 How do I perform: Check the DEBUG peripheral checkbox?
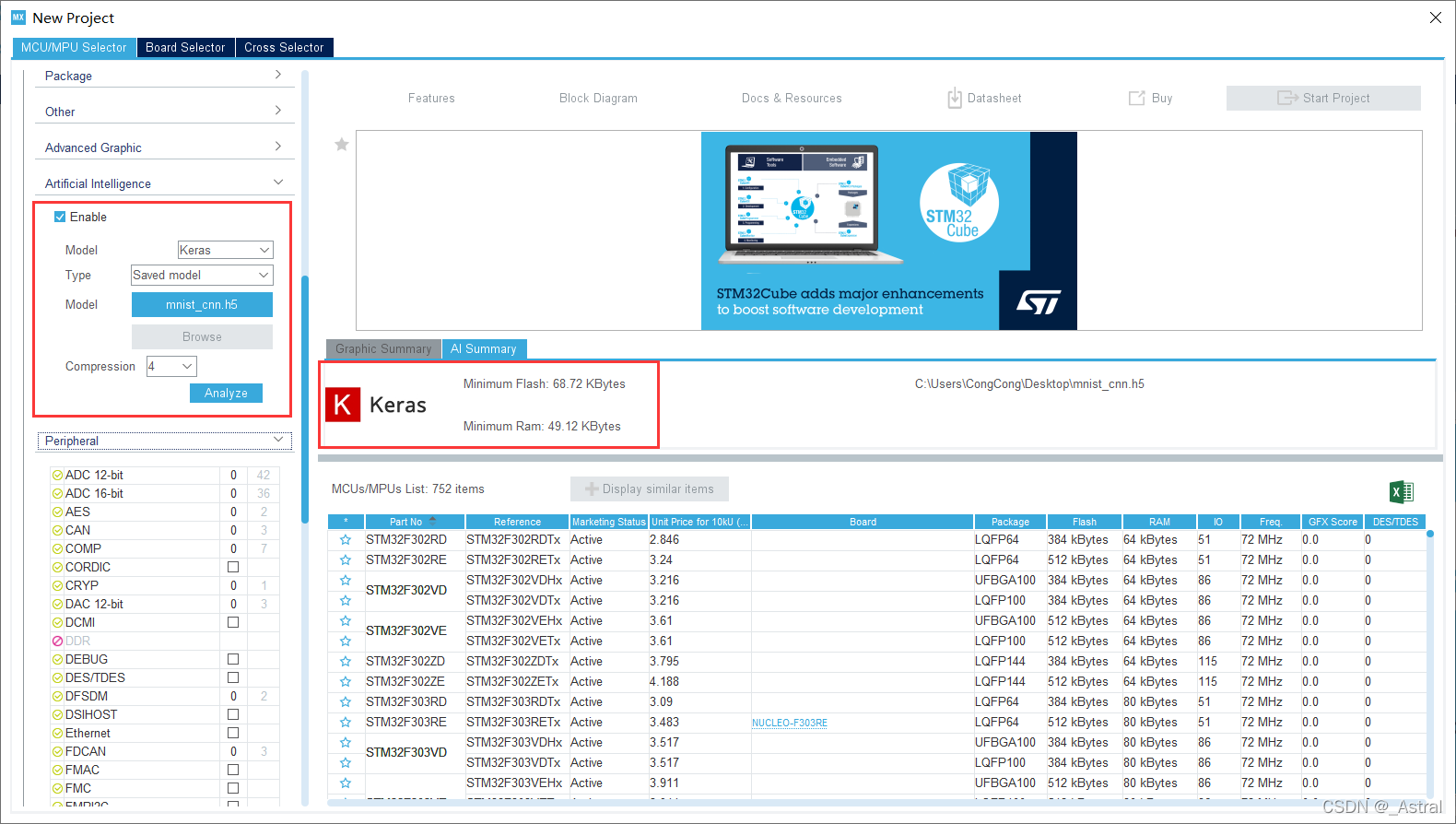click(x=233, y=659)
